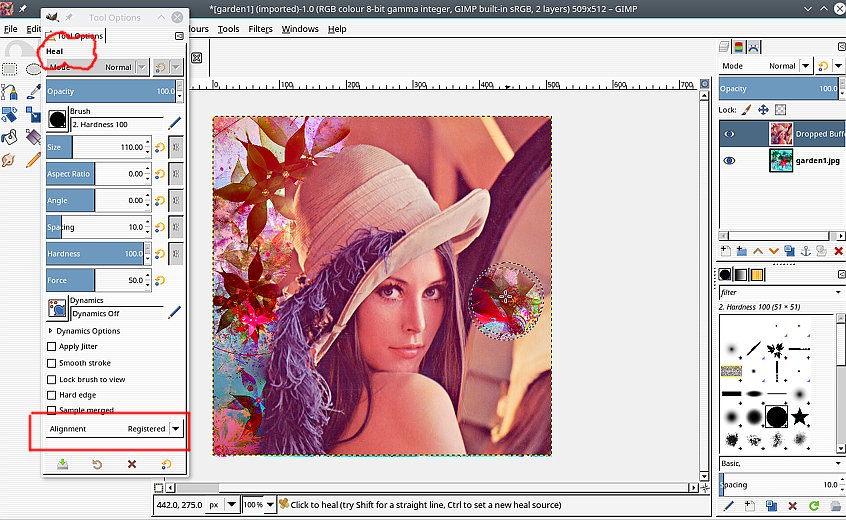The height and width of the screenshot is (520, 846).
Task: Open Tool Options tab configuration menu
Action: tap(179, 36)
